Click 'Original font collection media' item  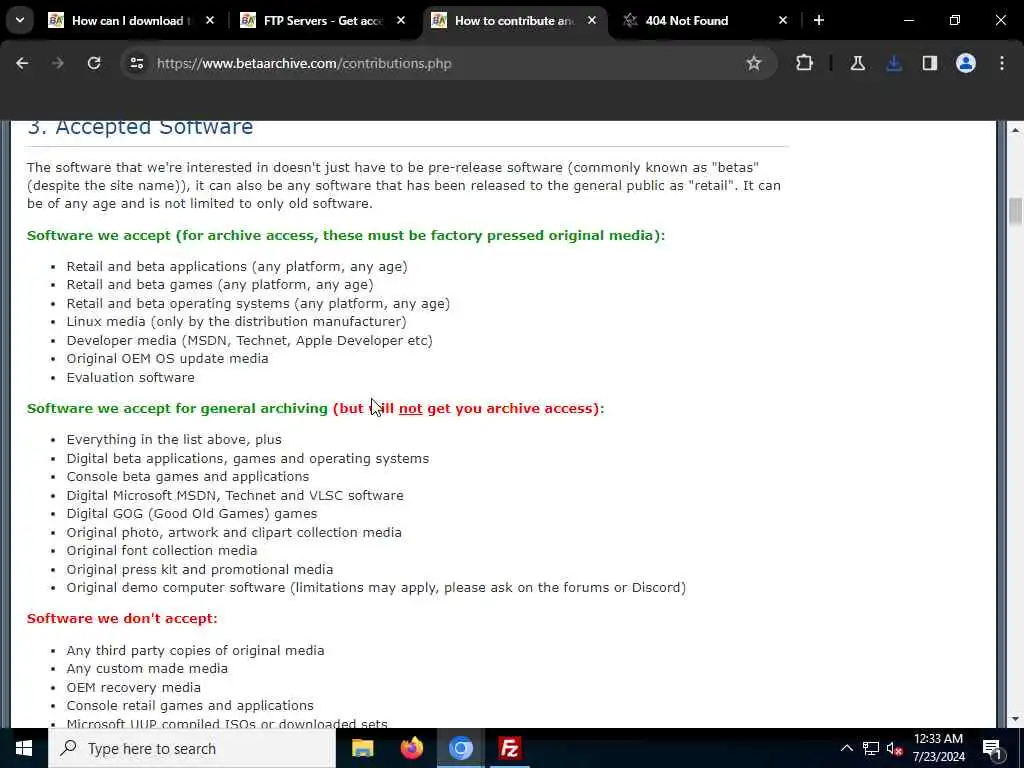point(161,551)
